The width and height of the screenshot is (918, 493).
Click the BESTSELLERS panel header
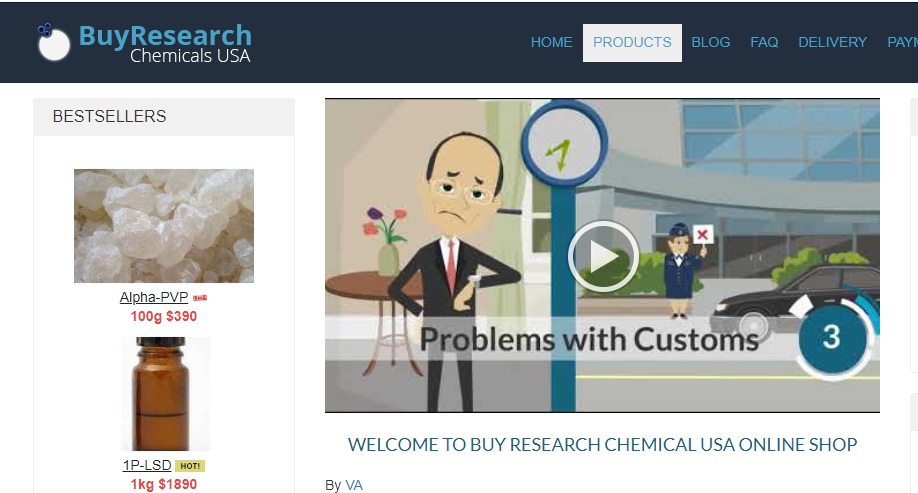pyautogui.click(x=164, y=117)
